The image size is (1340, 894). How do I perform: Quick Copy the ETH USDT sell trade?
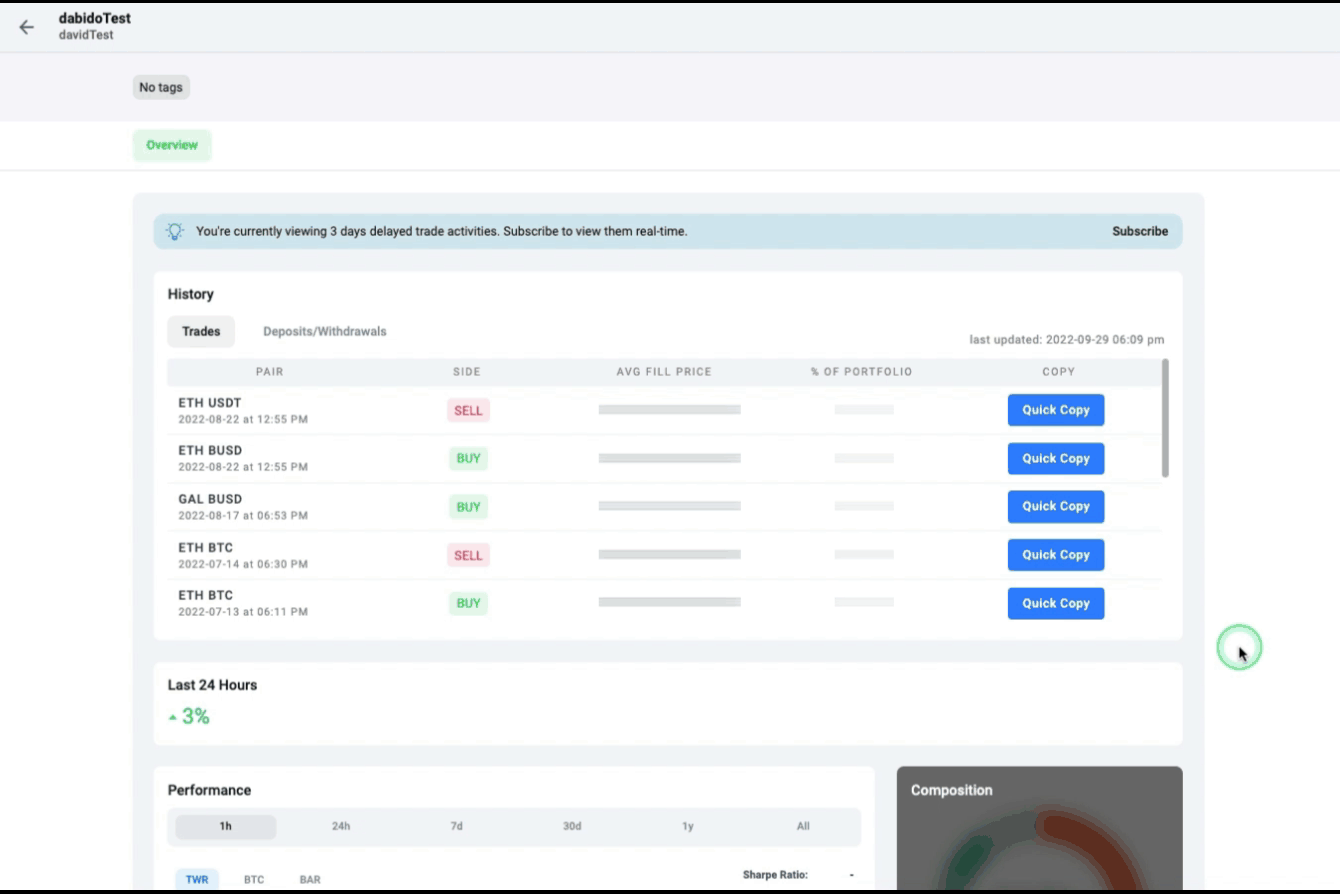[1056, 410]
